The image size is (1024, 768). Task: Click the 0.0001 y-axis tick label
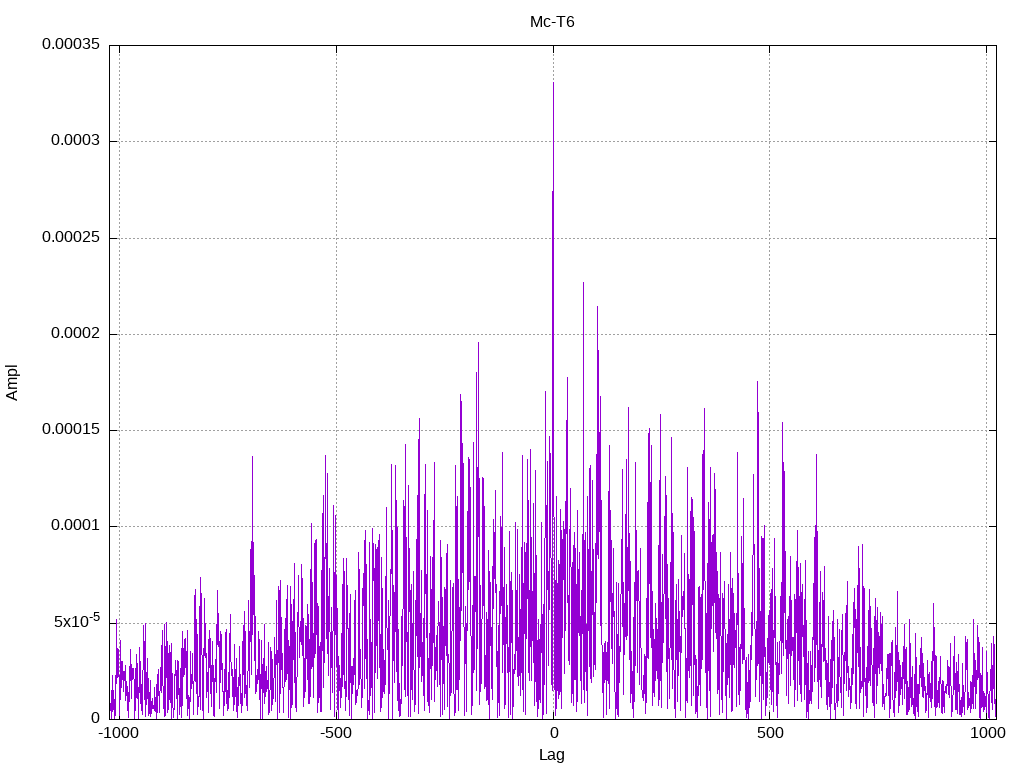coord(76,525)
